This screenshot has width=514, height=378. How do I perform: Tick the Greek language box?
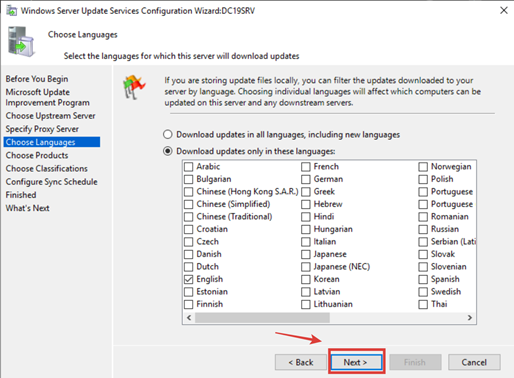click(x=306, y=192)
